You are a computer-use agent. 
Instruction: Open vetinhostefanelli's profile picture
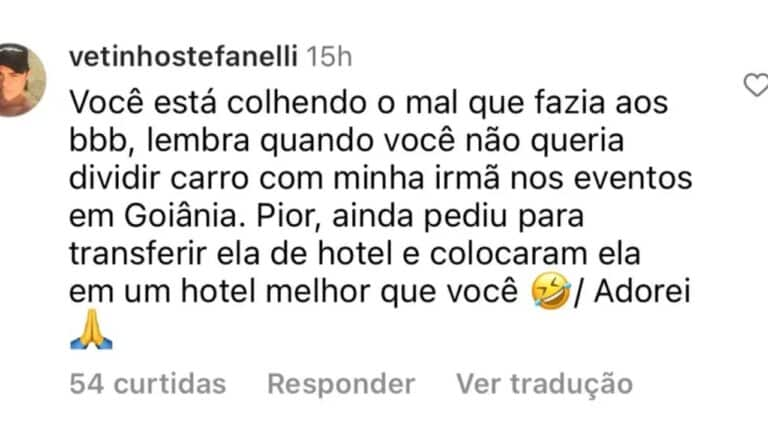(x=21, y=81)
